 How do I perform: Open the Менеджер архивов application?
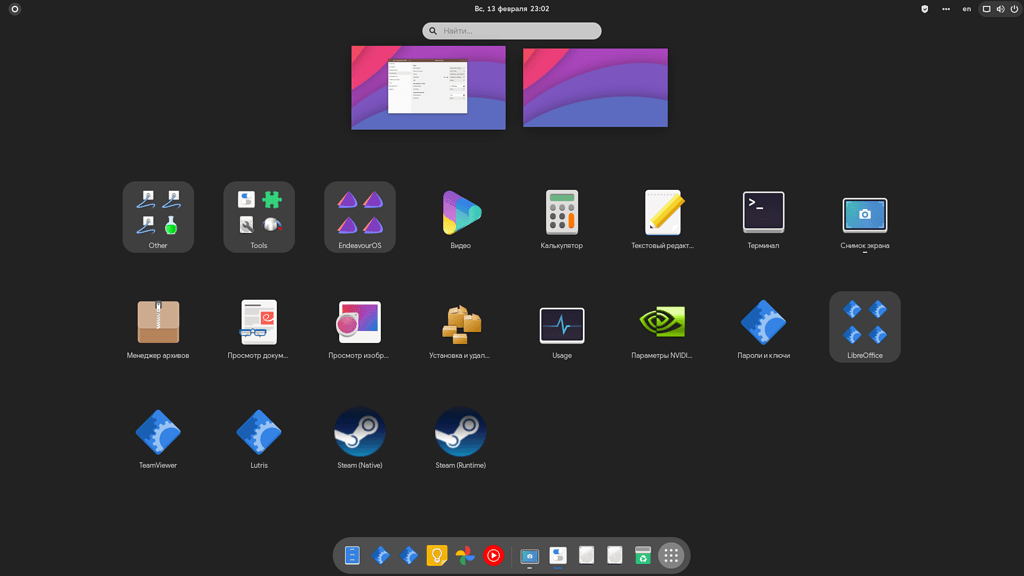tap(157, 322)
